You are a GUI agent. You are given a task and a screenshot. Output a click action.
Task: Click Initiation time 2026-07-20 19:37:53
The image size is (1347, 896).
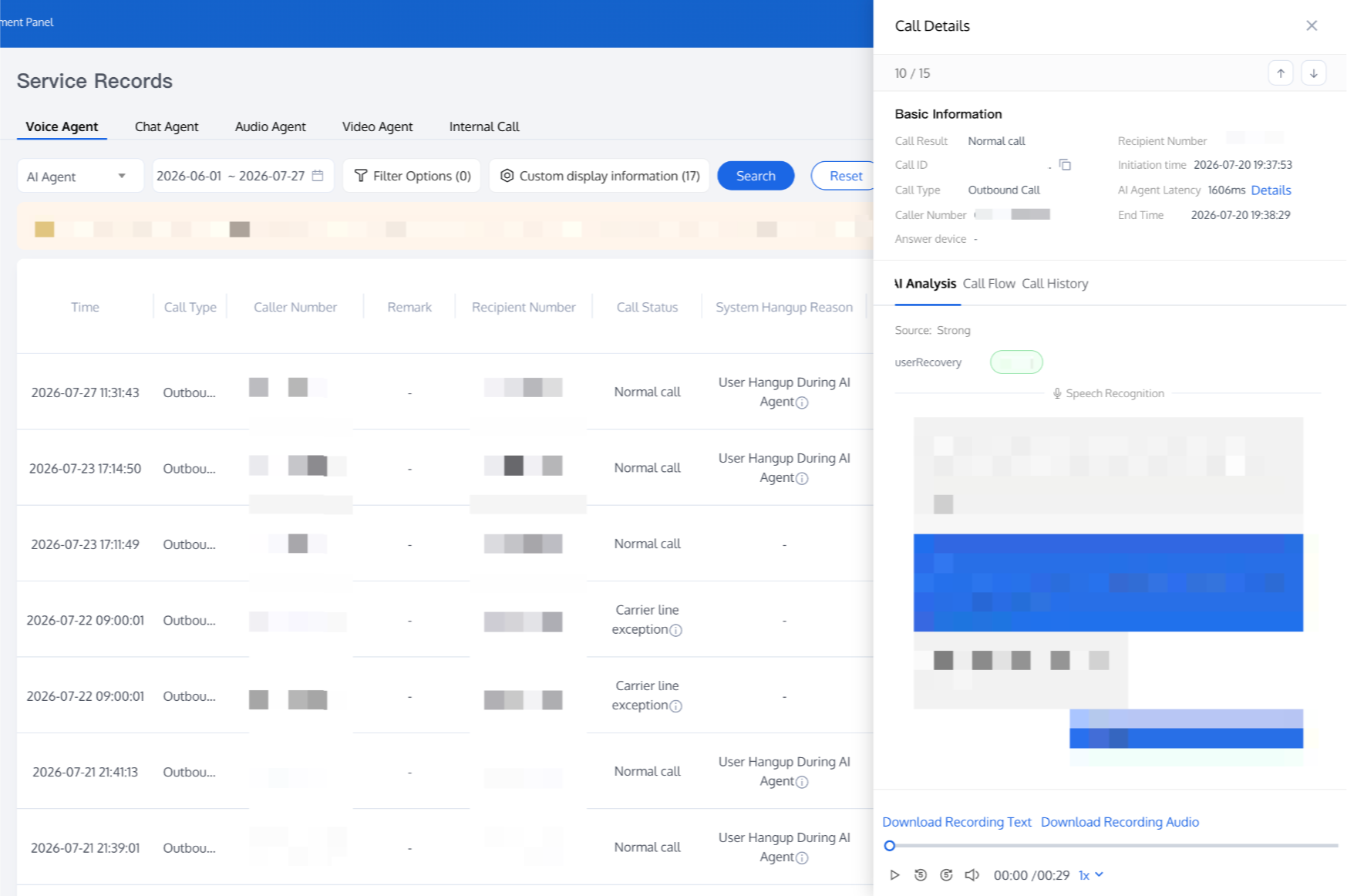[x=1243, y=165]
